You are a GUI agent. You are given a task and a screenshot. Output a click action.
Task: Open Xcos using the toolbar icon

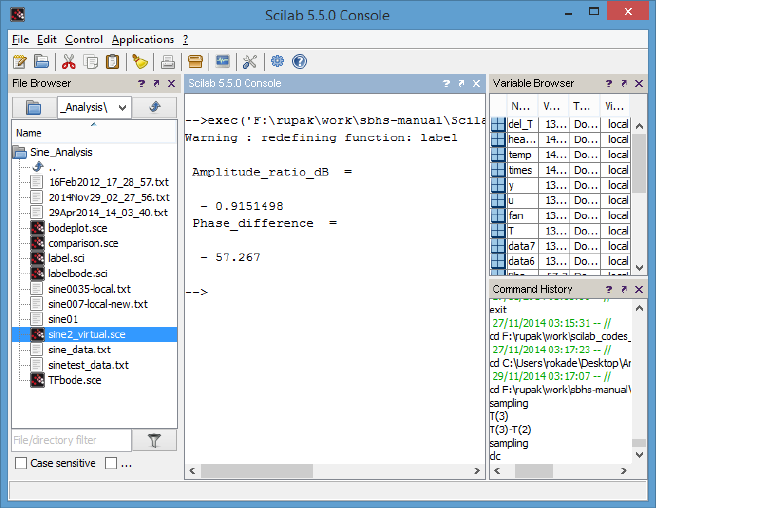pos(222,62)
